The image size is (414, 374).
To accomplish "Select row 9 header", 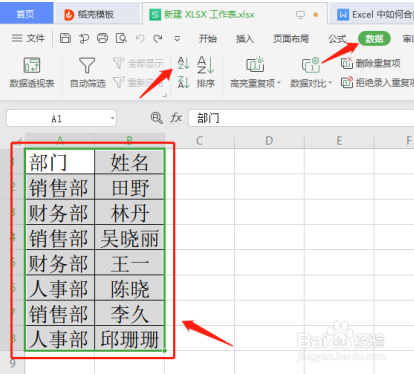I will (13, 363).
